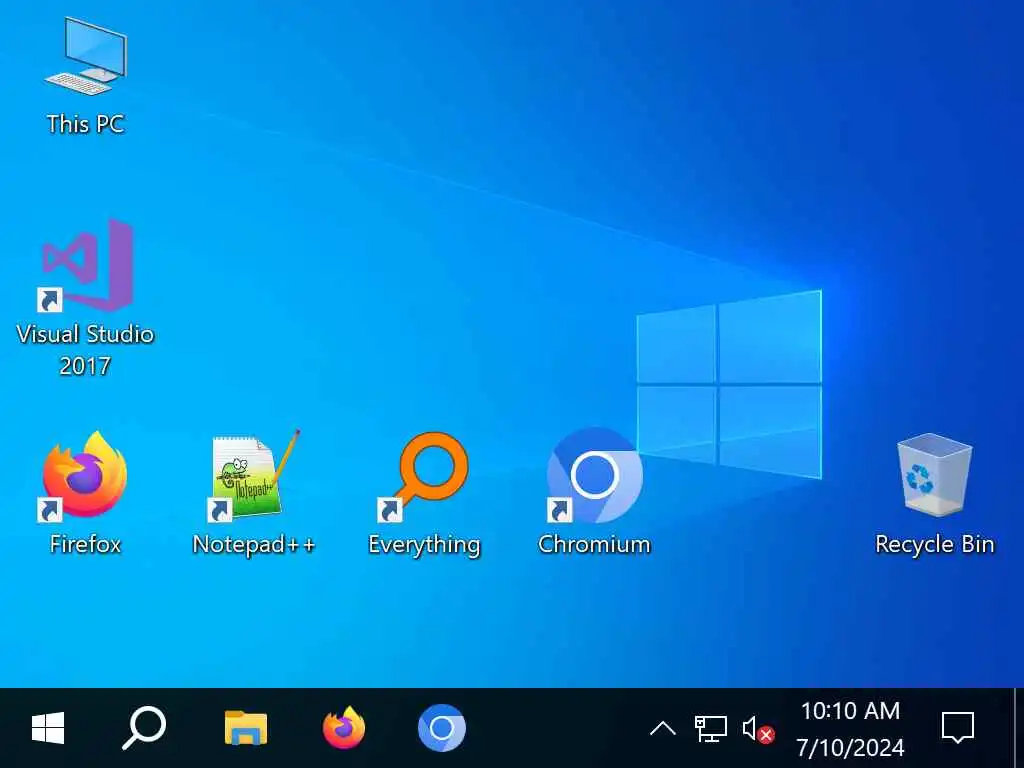Open File Explorer from the taskbar
The height and width of the screenshot is (768, 1024).
tap(246, 728)
